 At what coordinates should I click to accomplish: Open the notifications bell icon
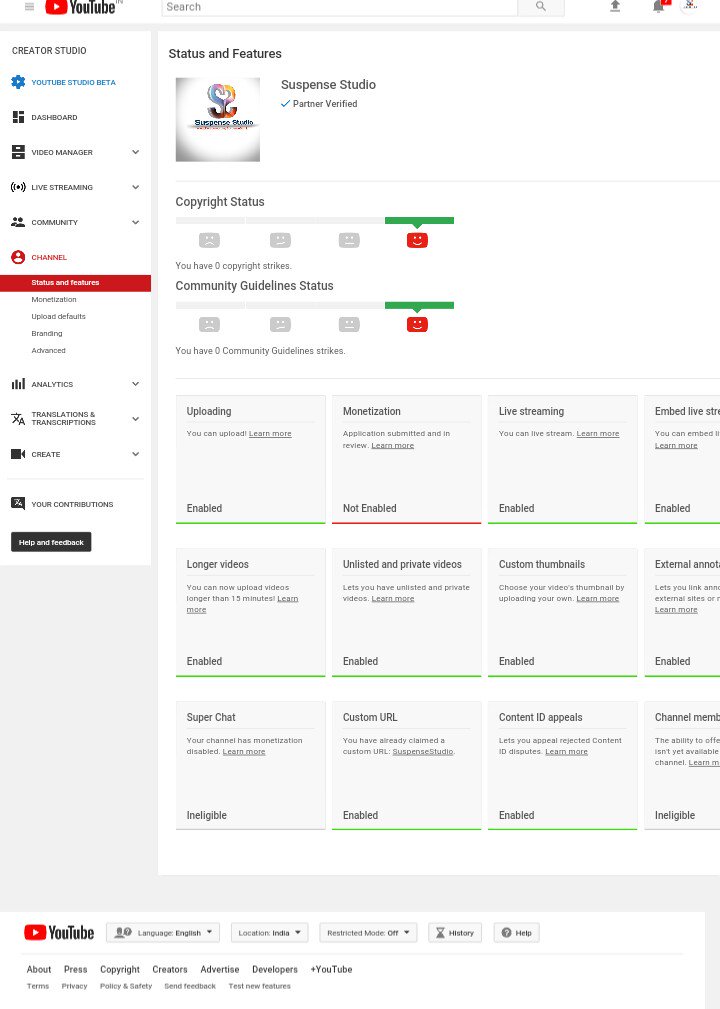coord(659,6)
